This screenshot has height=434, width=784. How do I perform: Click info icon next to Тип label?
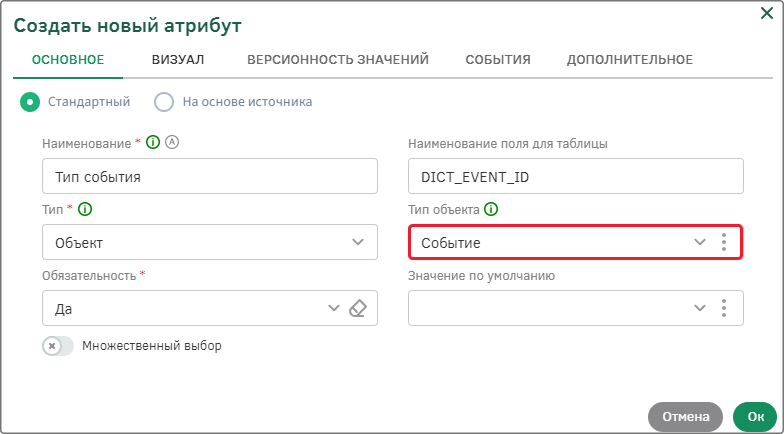pyautogui.click(x=85, y=210)
